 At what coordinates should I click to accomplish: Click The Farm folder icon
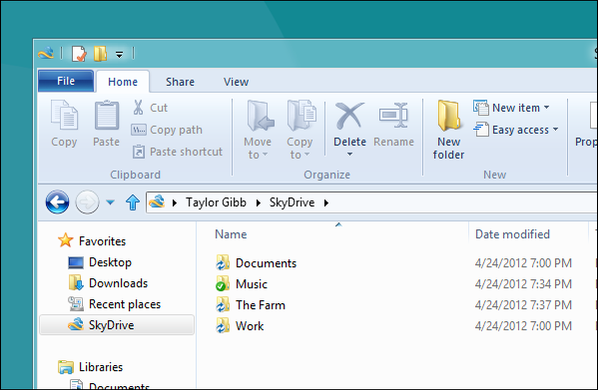[x=223, y=305]
